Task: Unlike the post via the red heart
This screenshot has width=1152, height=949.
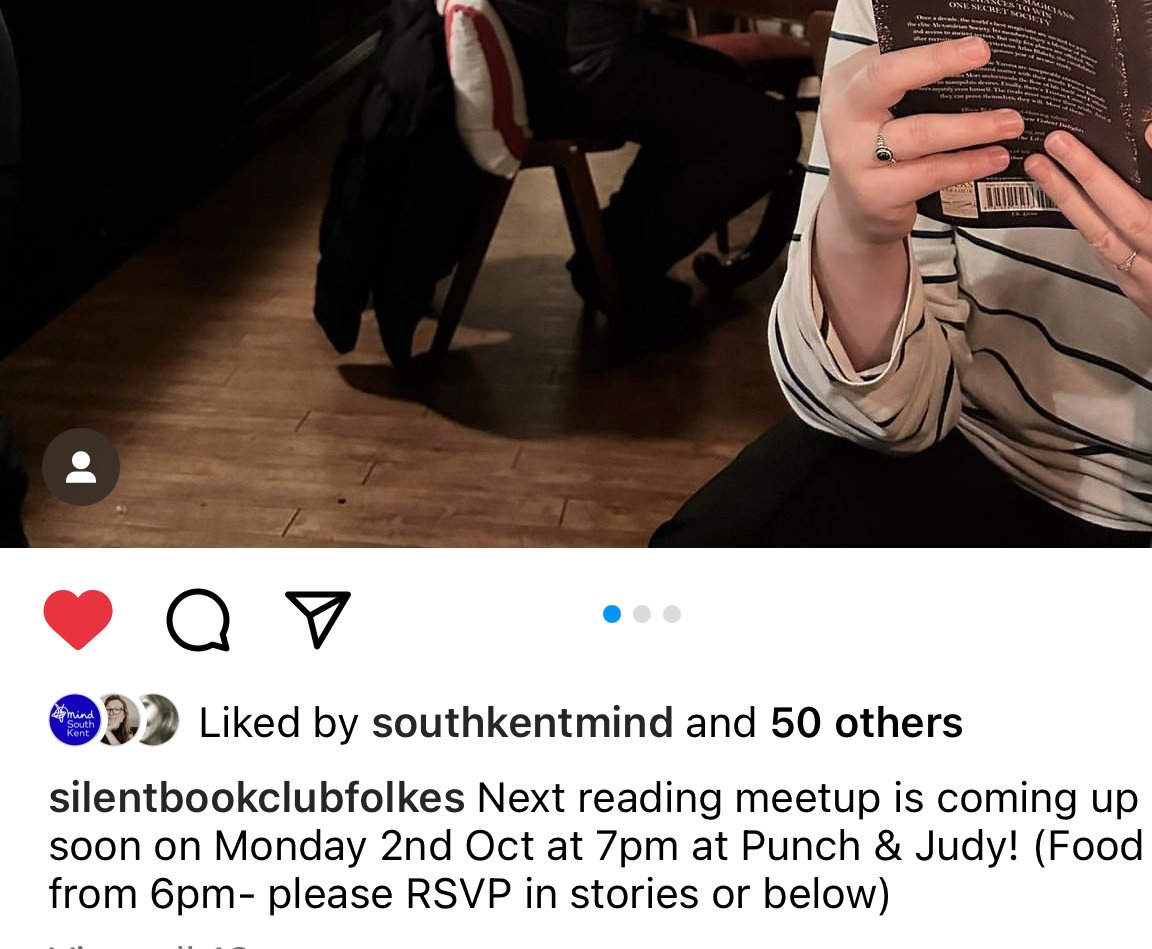Action: click(78, 619)
